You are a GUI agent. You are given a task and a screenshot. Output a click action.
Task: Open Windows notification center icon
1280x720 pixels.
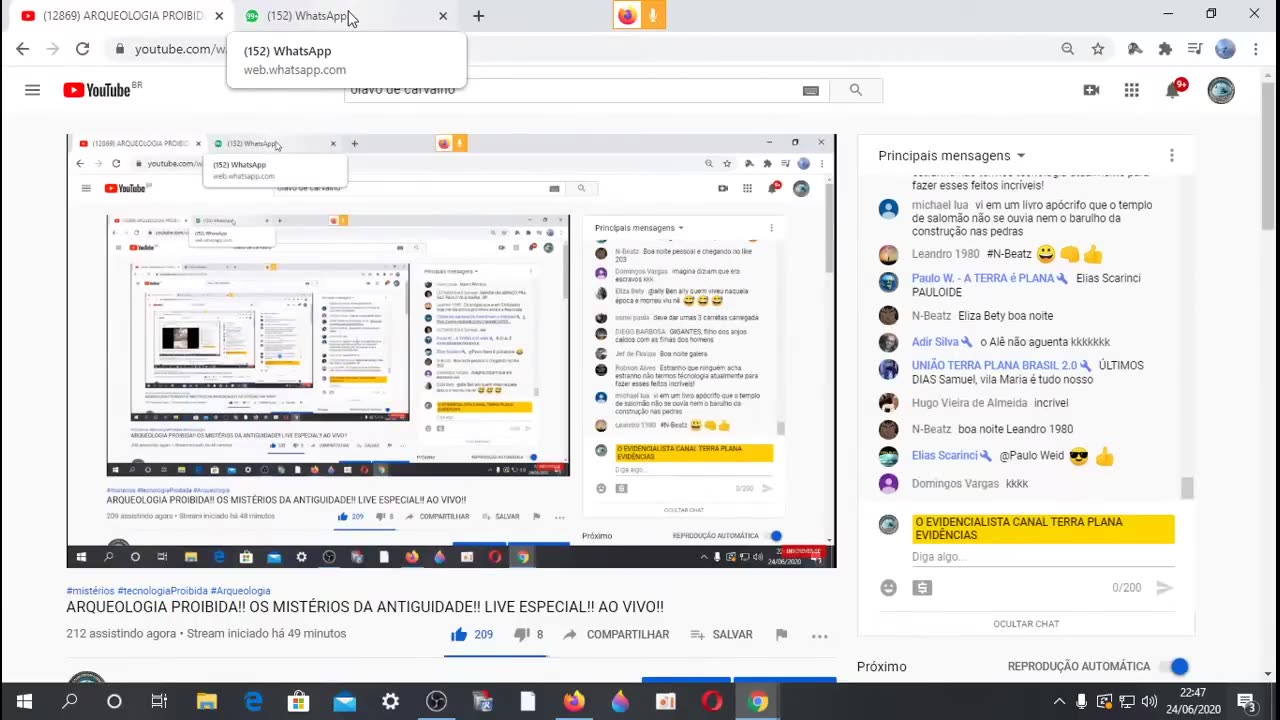pyautogui.click(x=1246, y=701)
